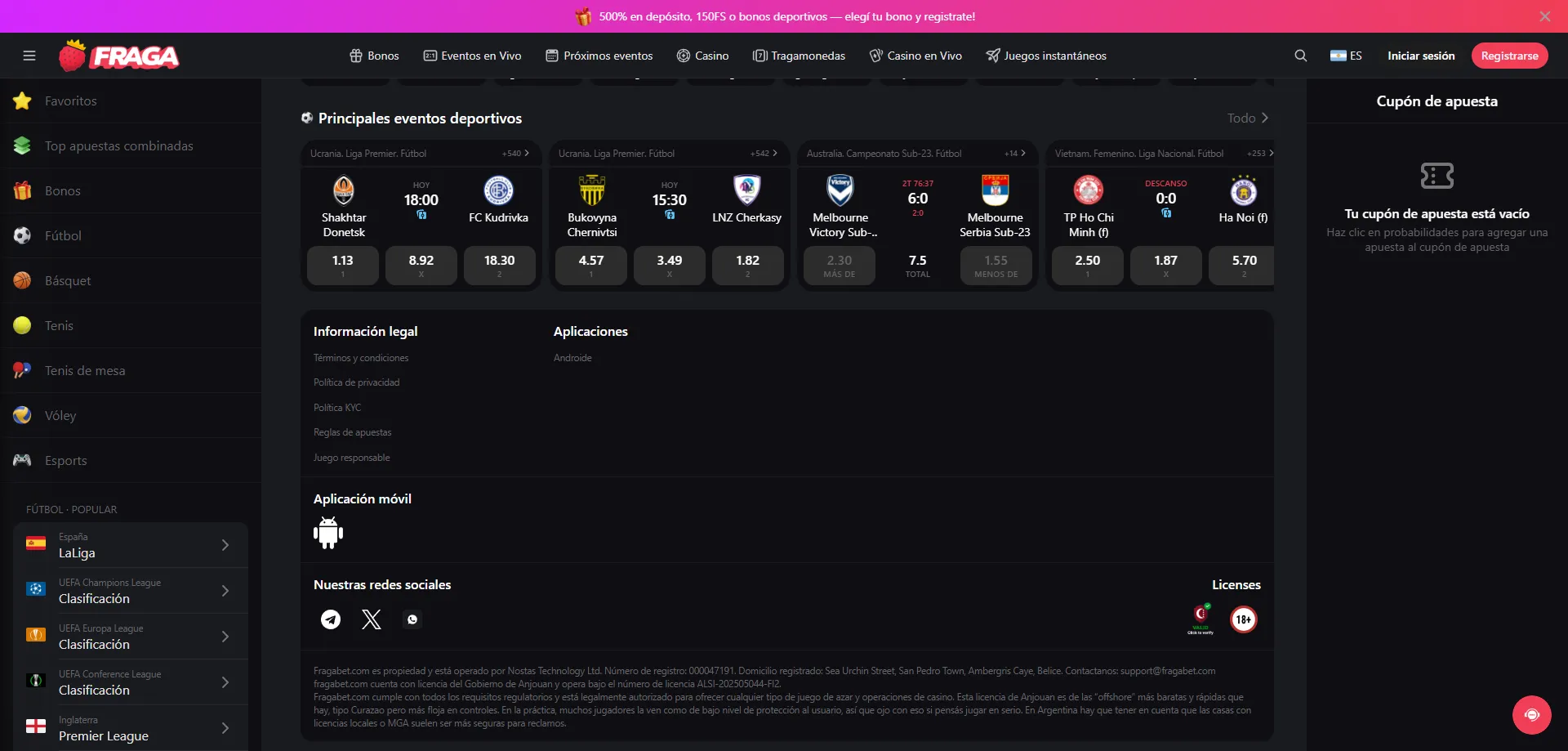Image resolution: width=1568 pixels, height=751 pixels.
Task: Expand the Premier League row
Action: (x=131, y=728)
